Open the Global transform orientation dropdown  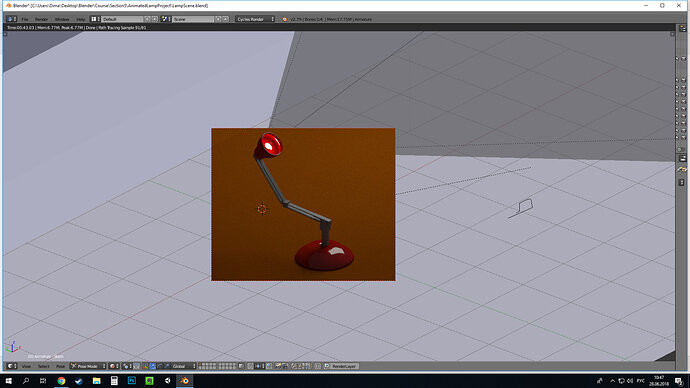[x=183, y=366]
